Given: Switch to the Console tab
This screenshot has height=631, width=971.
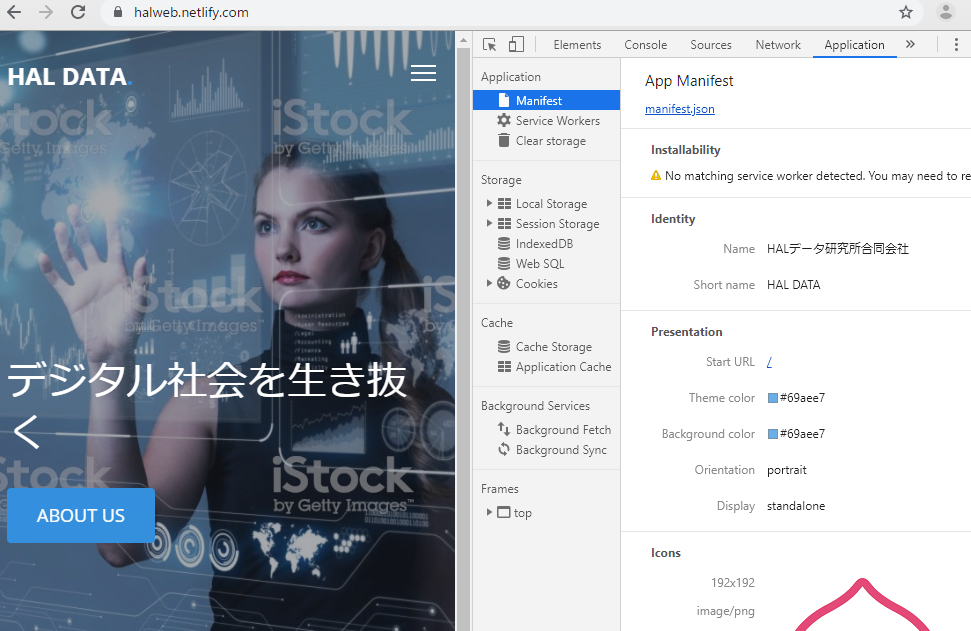Looking at the screenshot, I should [x=645, y=45].
